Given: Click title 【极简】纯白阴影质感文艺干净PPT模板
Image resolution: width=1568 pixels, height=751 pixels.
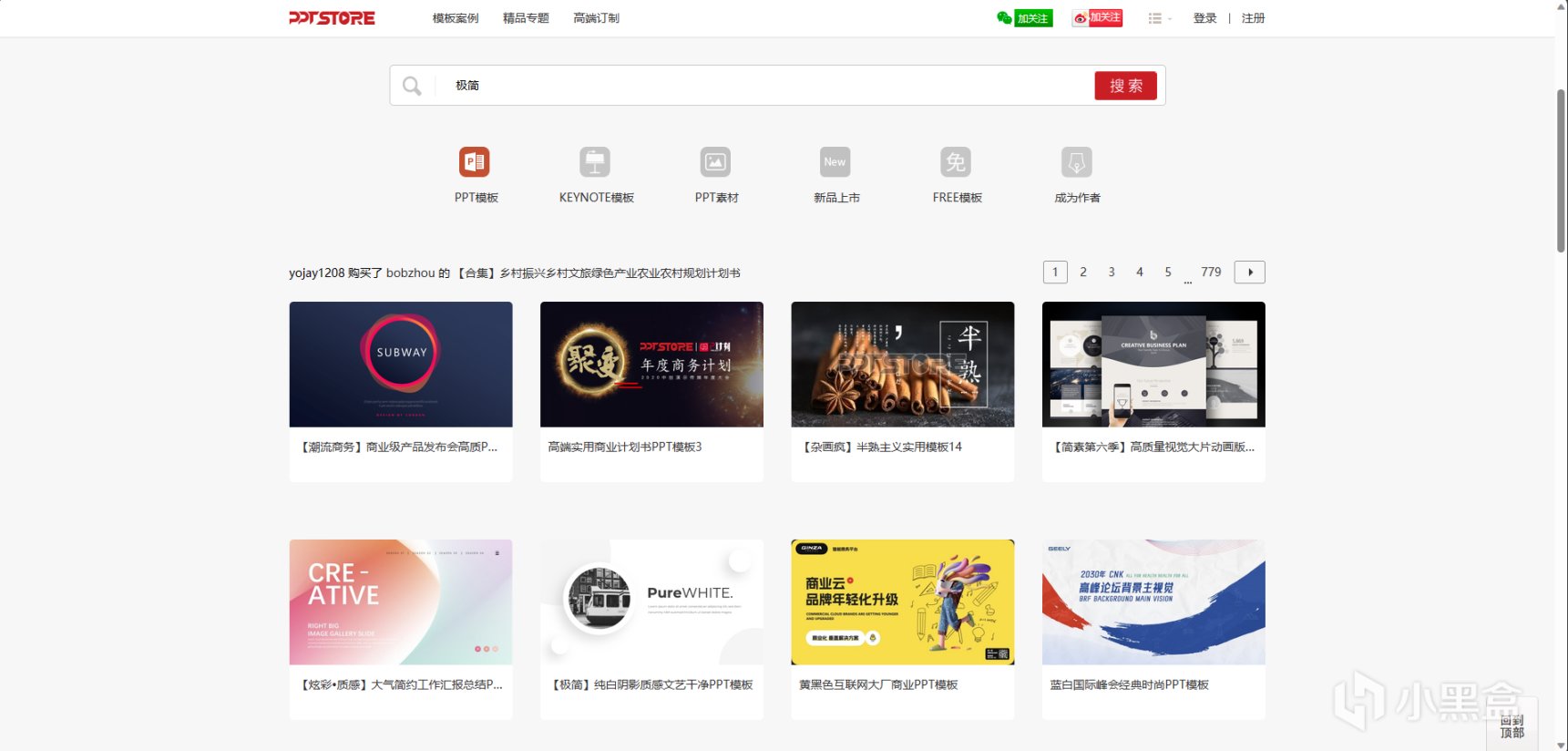Looking at the screenshot, I should pos(651,685).
